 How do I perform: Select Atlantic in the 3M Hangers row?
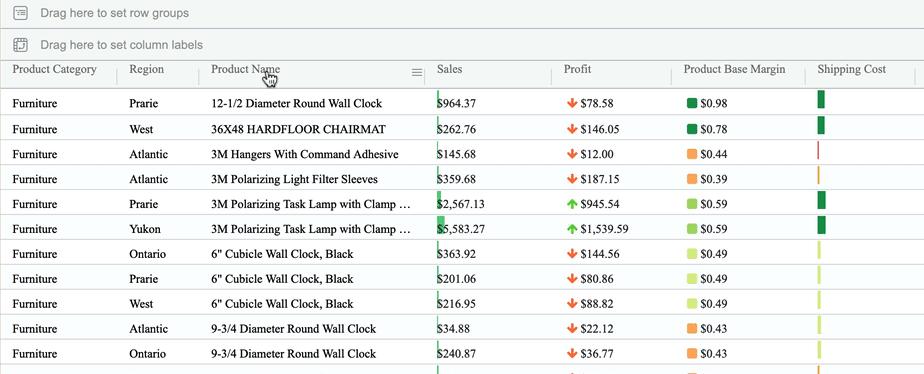(x=148, y=154)
